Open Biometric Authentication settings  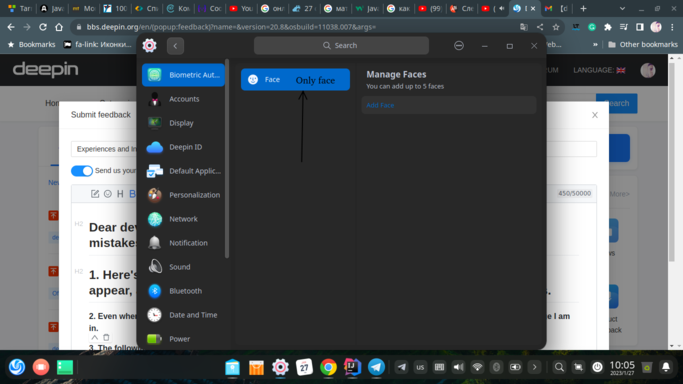[x=183, y=75]
